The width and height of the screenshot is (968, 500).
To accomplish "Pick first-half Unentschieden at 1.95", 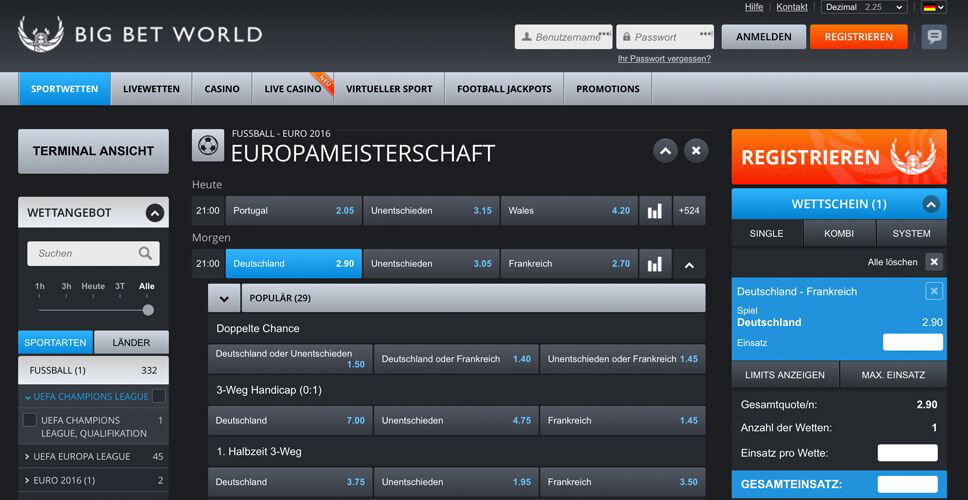I will point(456,482).
